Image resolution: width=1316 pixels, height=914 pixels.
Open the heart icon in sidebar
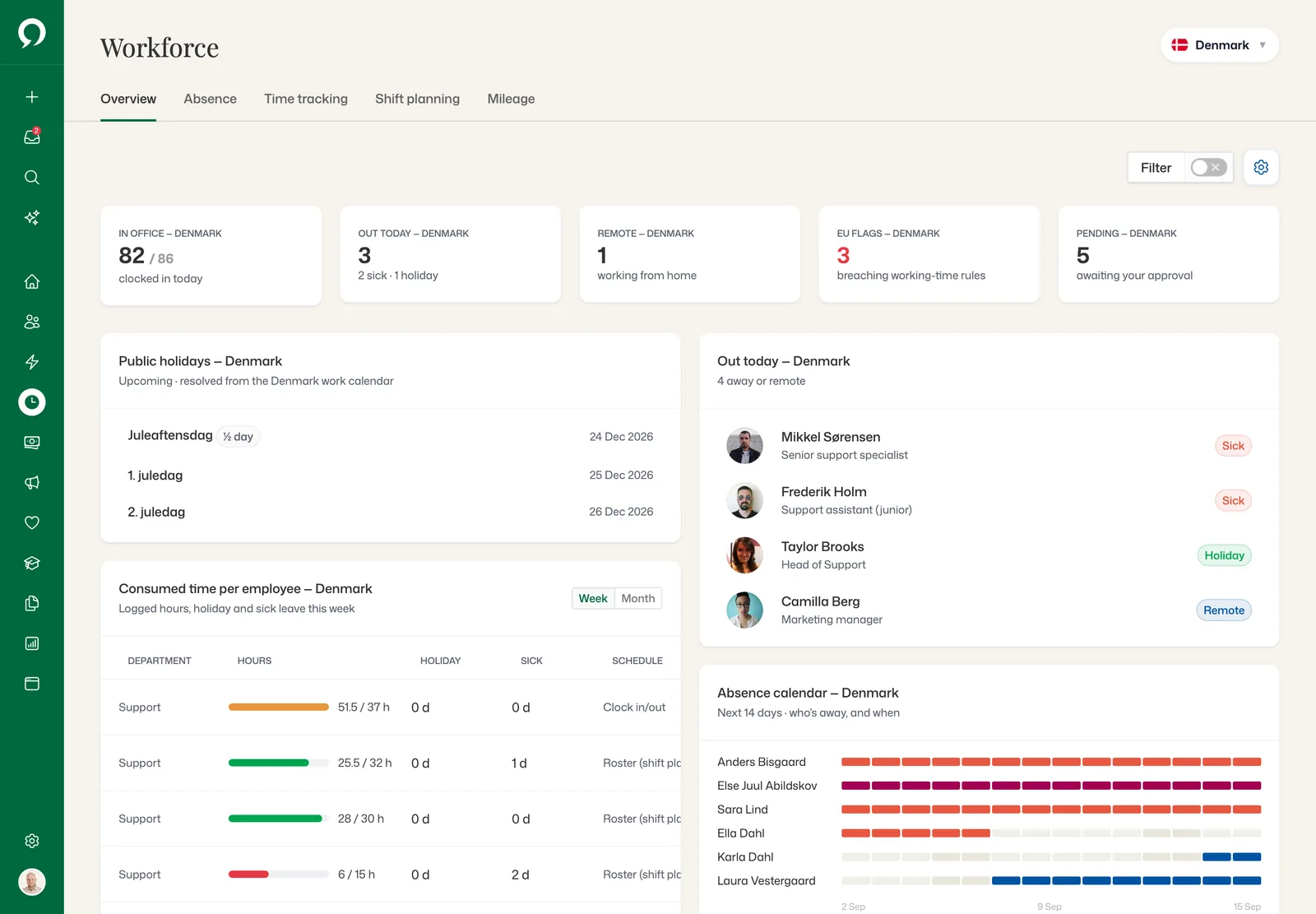(32, 522)
